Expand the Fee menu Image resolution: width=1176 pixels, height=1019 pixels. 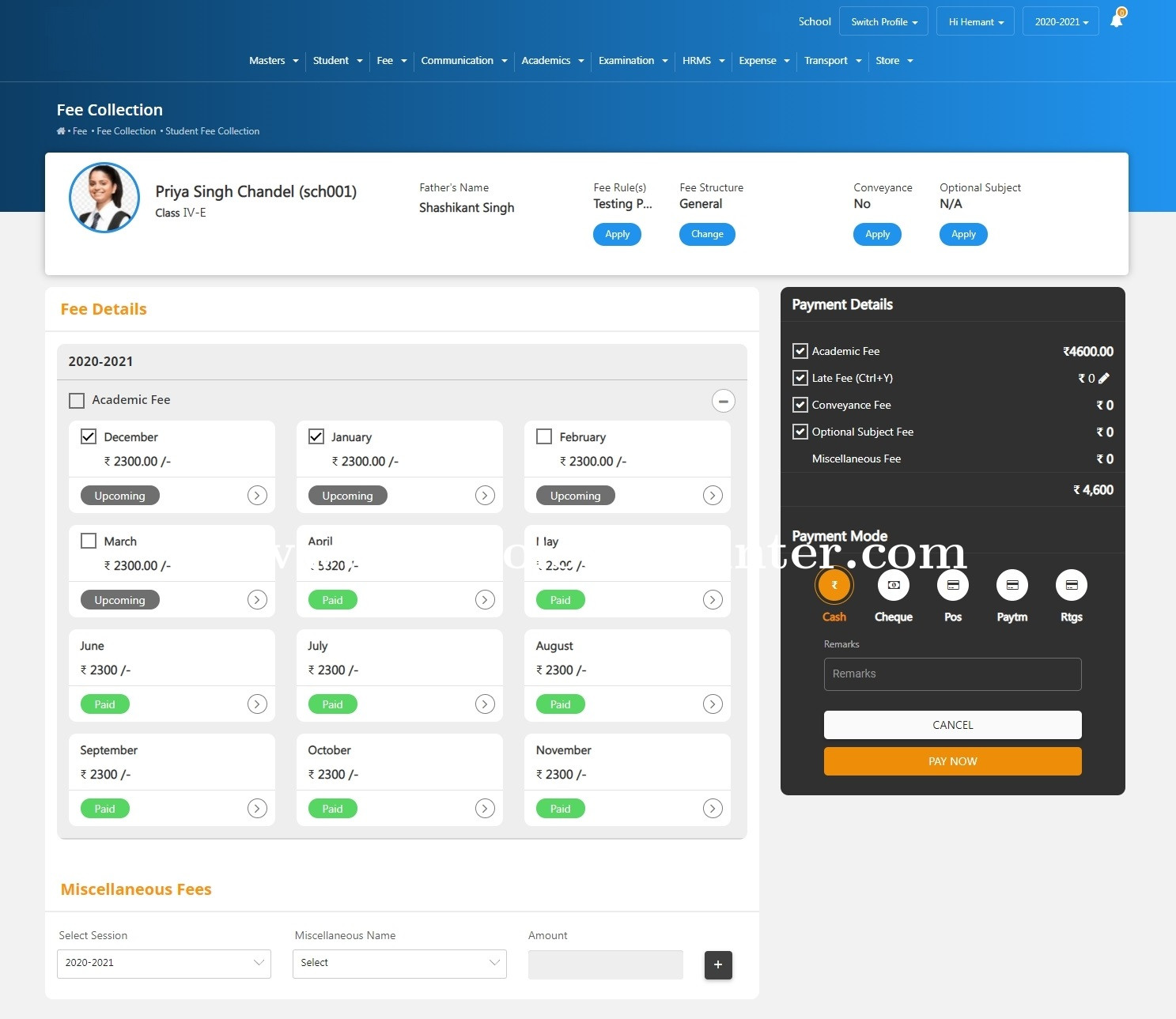[392, 61]
